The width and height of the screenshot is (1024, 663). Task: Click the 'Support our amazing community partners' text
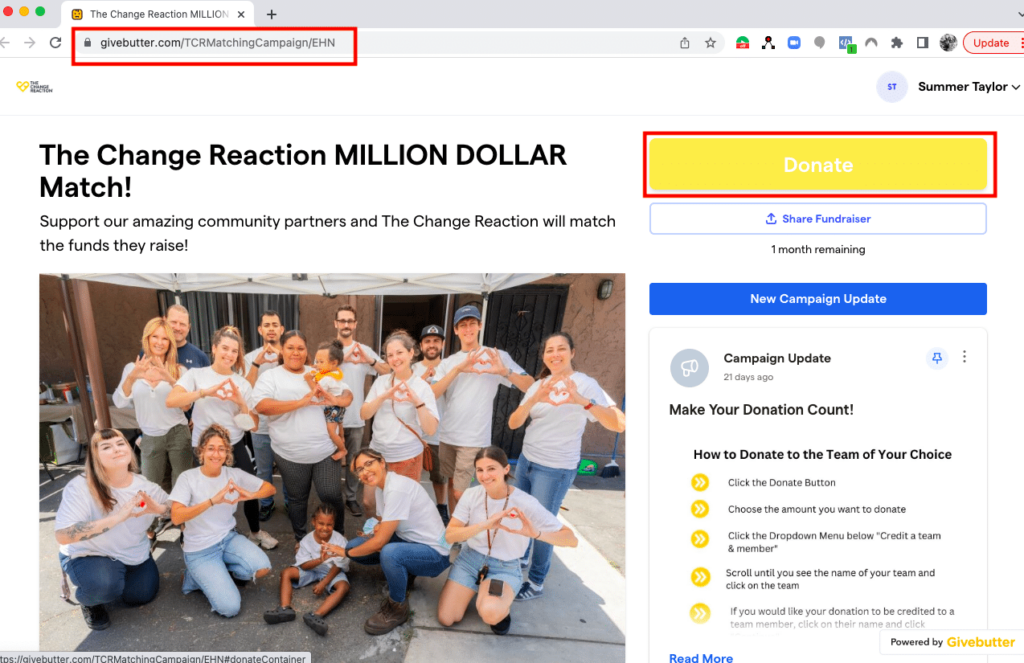click(327, 233)
